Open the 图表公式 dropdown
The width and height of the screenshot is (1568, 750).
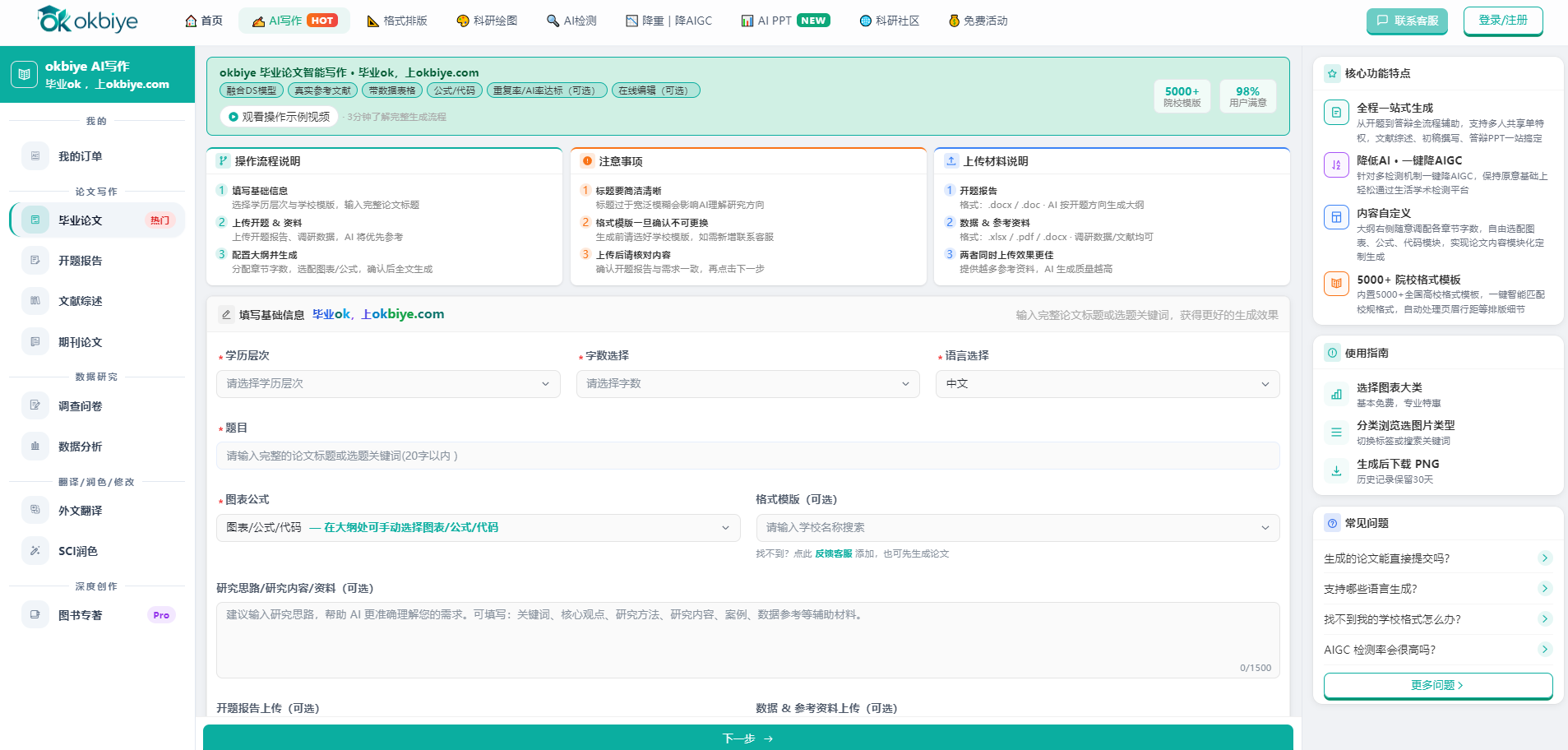(479, 528)
